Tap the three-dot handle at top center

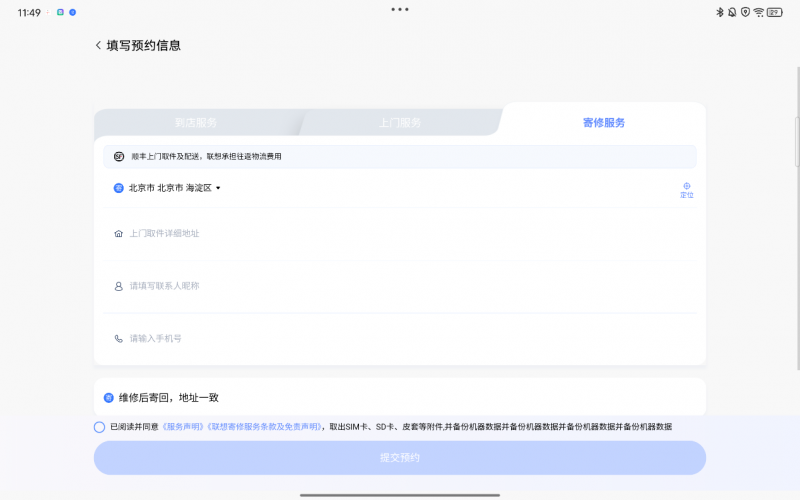(400, 9)
